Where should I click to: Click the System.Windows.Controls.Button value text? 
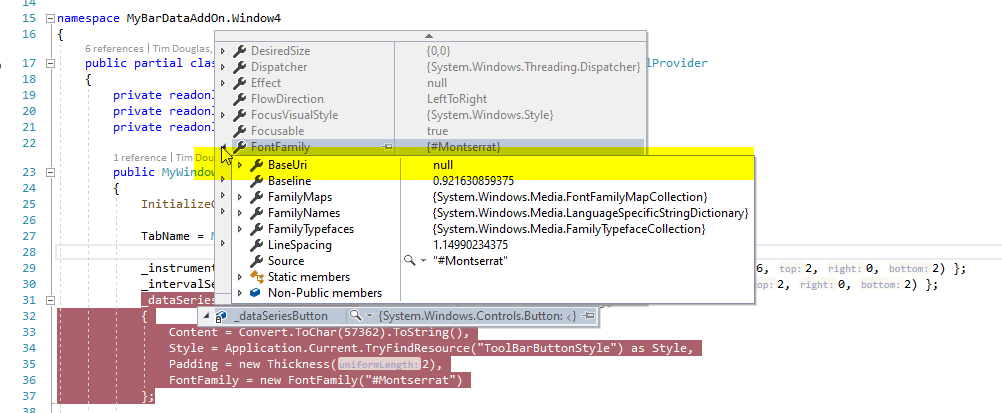pos(477,316)
